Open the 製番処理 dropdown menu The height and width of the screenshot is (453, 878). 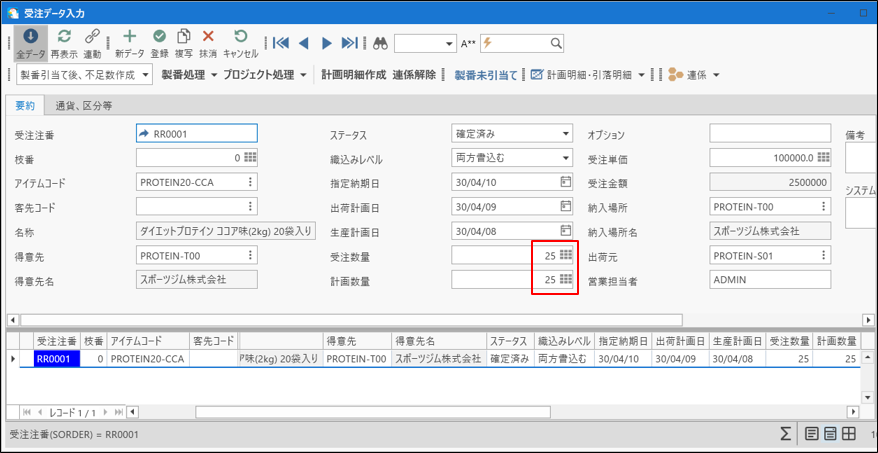click(213, 75)
